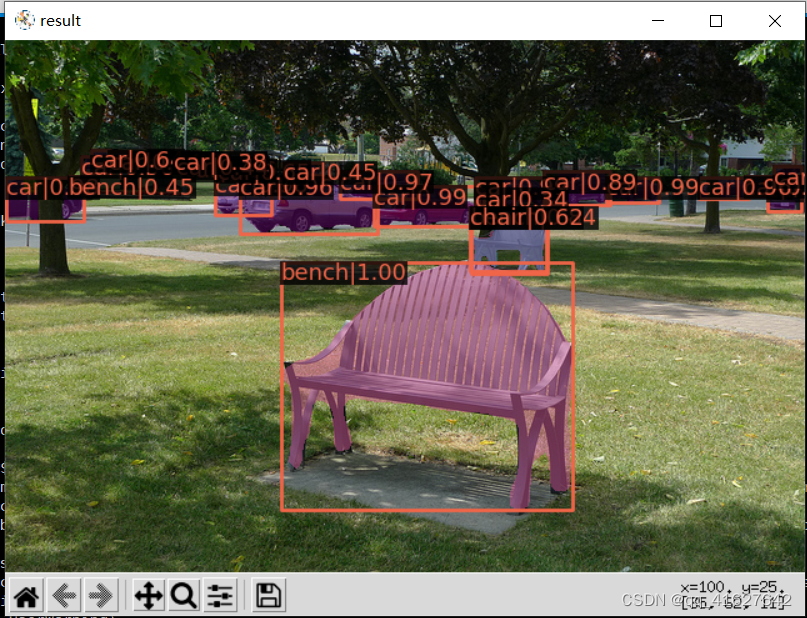
Task: Click the bench|1.00 detection label
Action: (x=343, y=271)
